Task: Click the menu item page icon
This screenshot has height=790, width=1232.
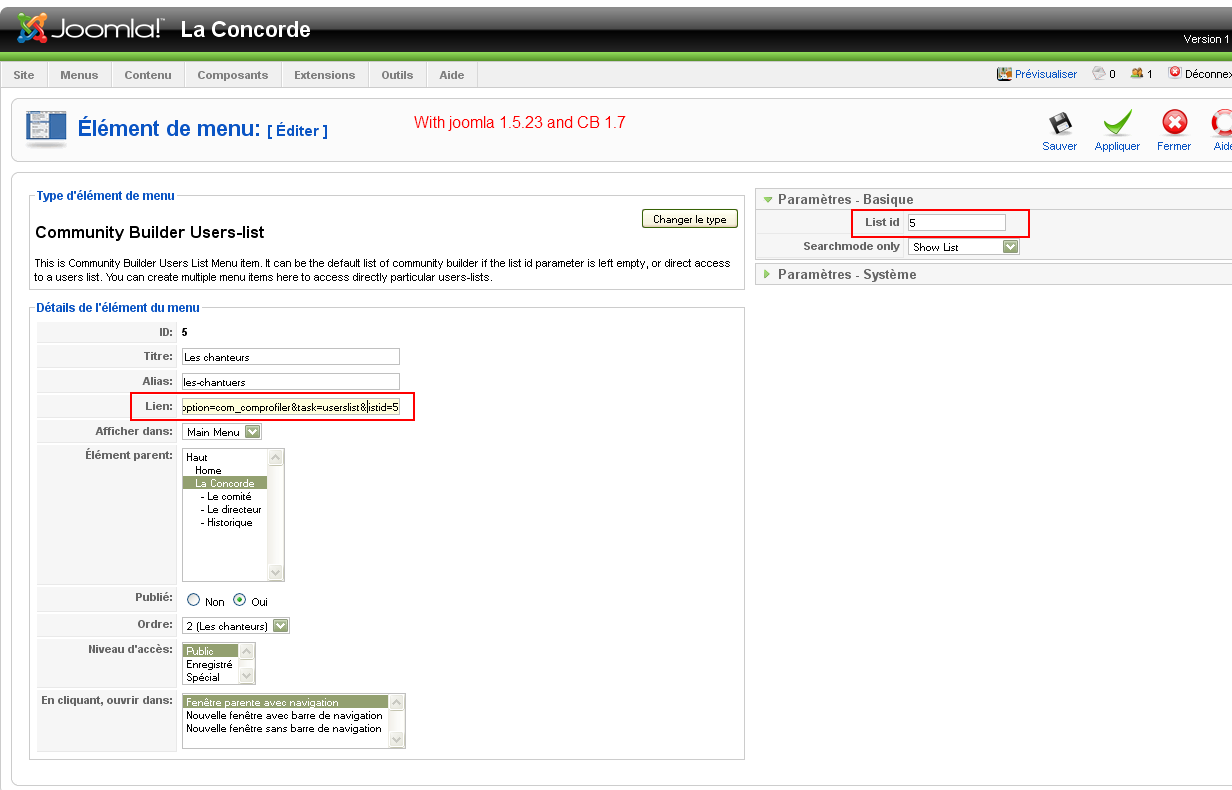Action: point(46,127)
